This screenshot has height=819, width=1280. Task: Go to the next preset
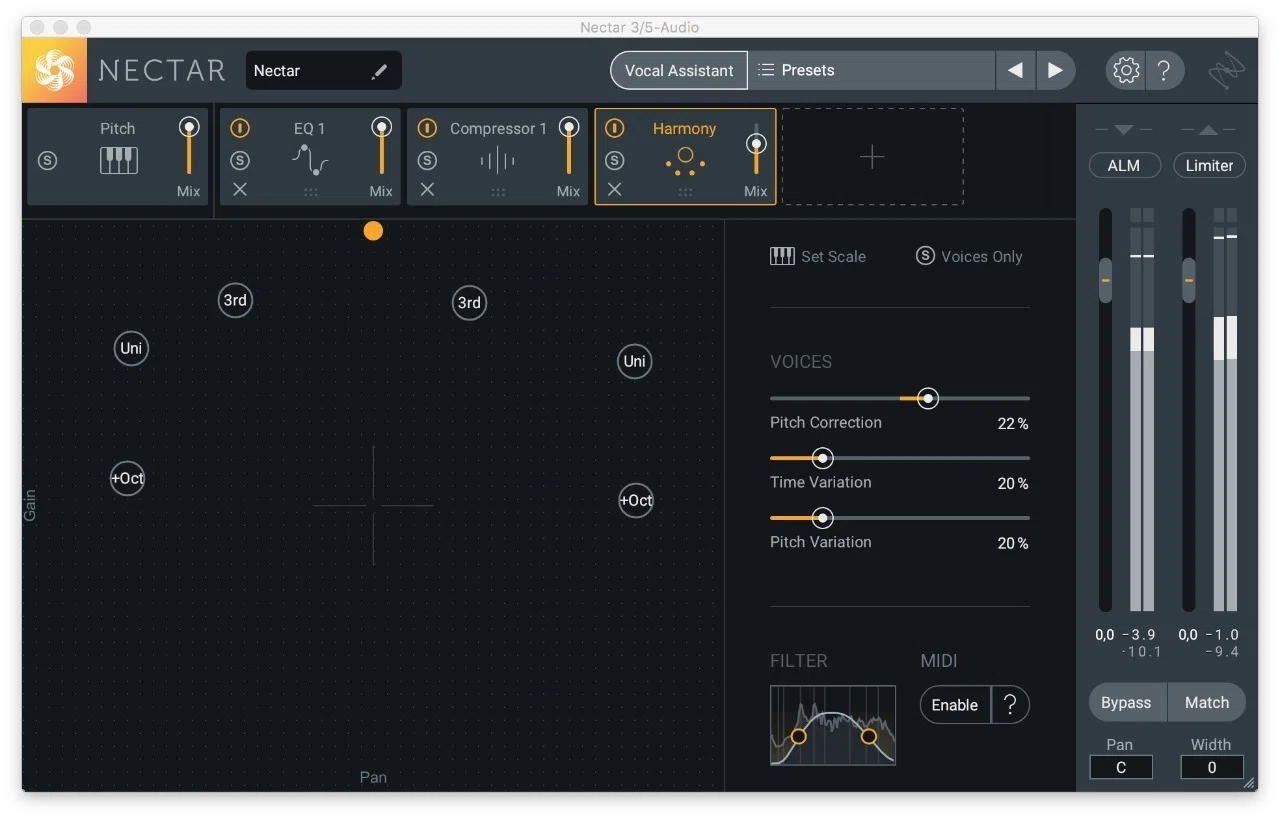coord(1055,71)
